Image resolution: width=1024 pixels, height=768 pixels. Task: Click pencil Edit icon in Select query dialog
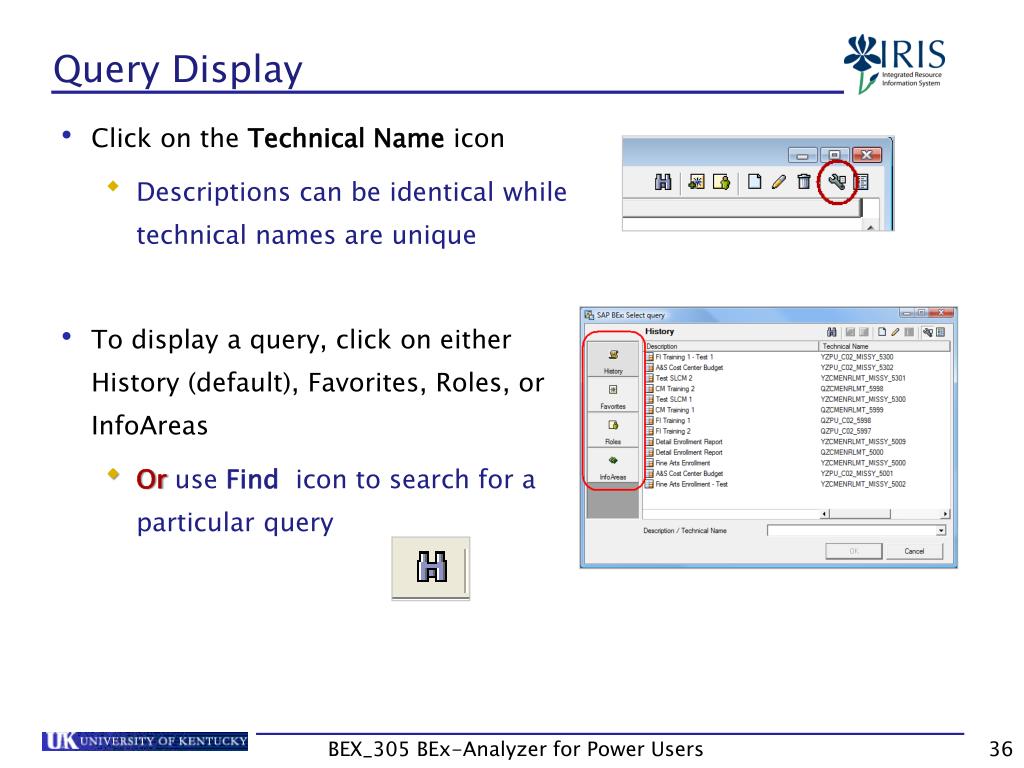[895, 332]
